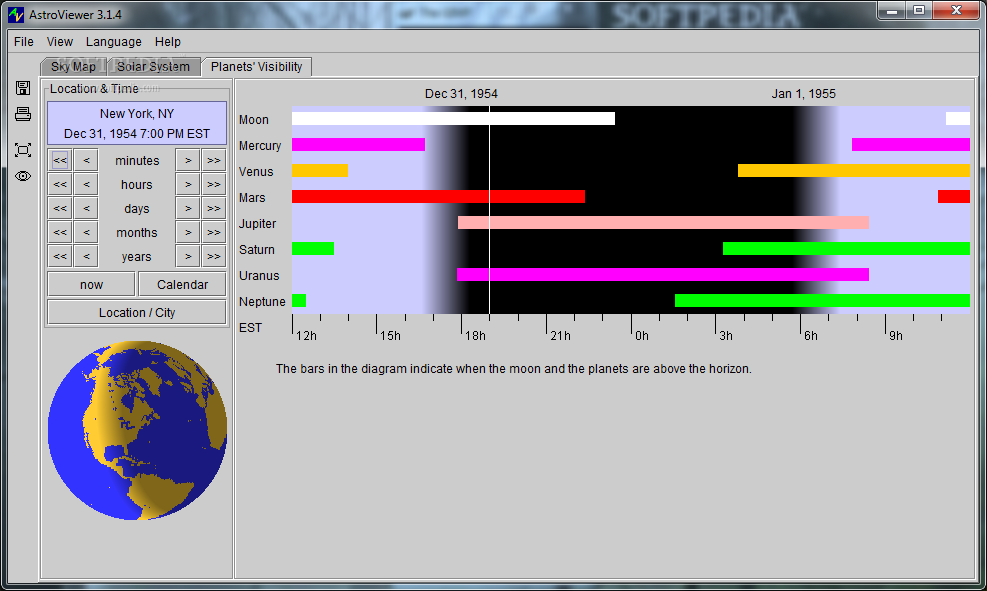Open the View menu

(x=60, y=42)
